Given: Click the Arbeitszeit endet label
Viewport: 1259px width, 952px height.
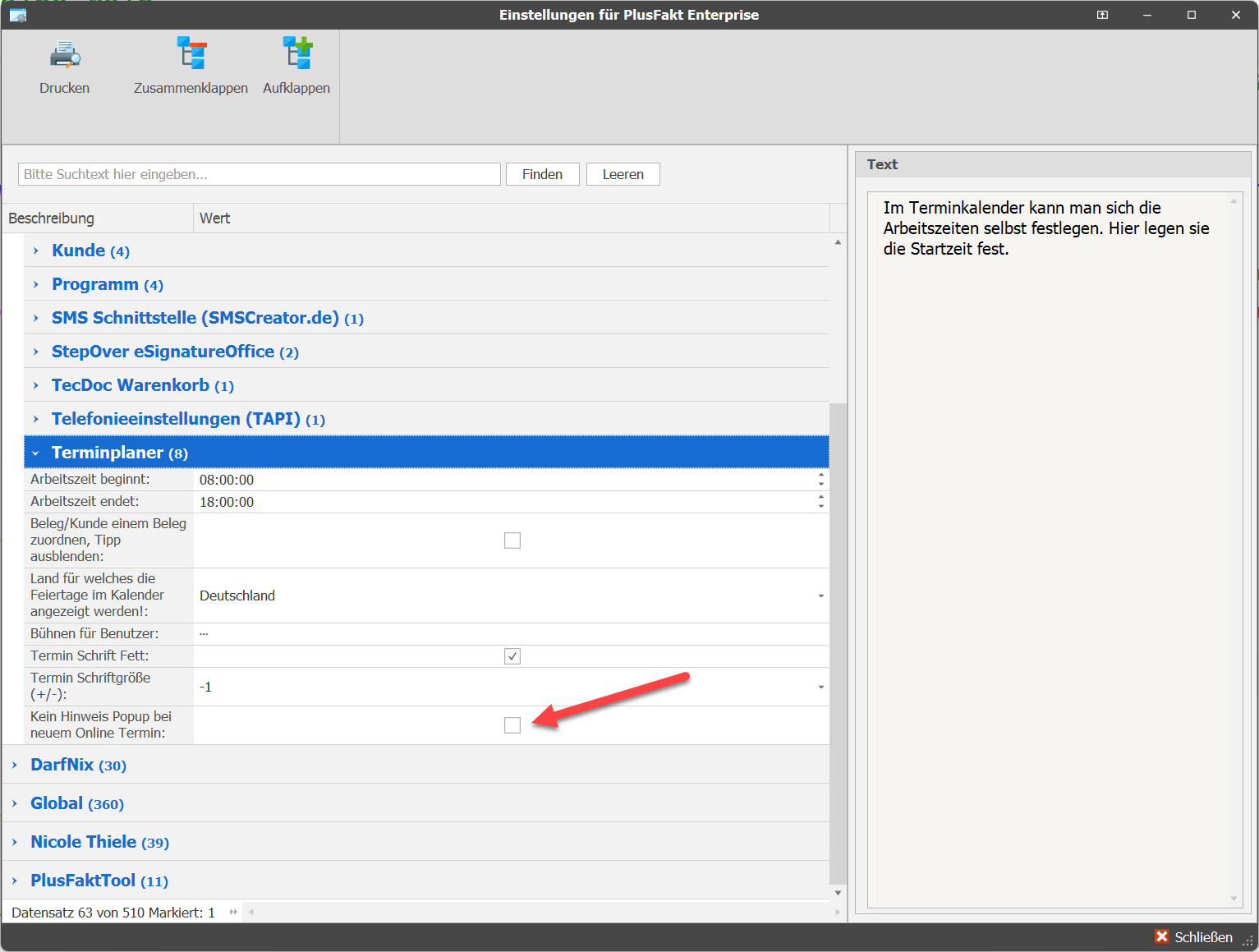Looking at the screenshot, I should click(85, 501).
